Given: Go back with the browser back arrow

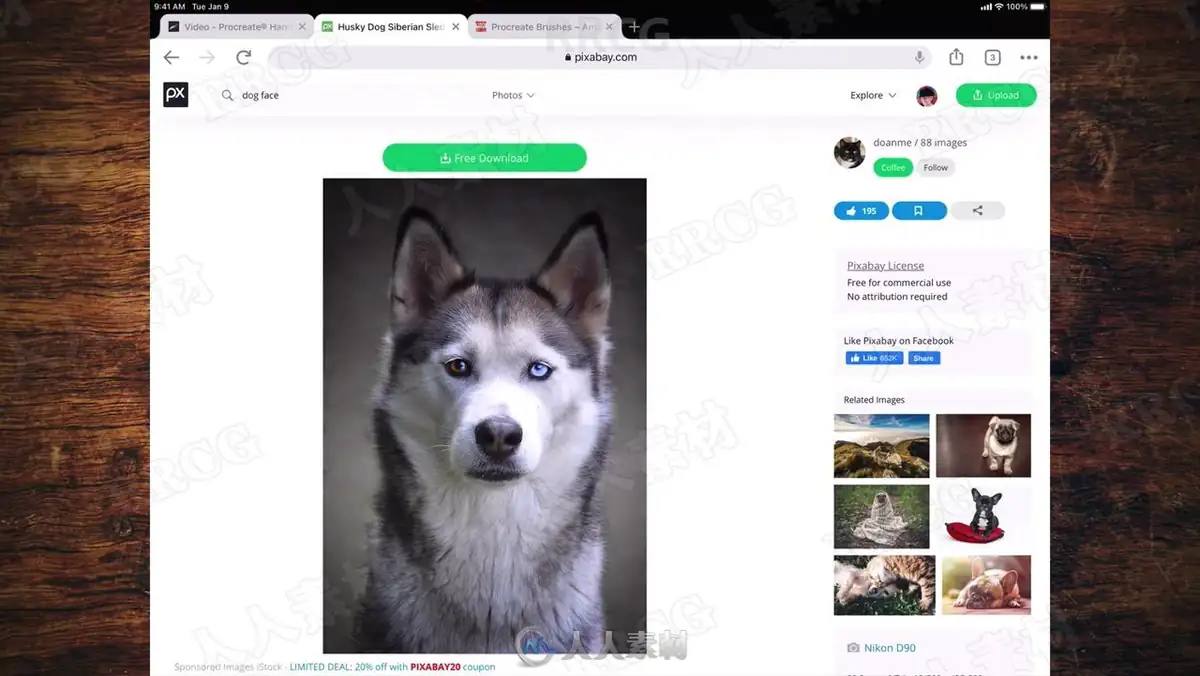Looking at the screenshot, I should [x=172, y=57].
